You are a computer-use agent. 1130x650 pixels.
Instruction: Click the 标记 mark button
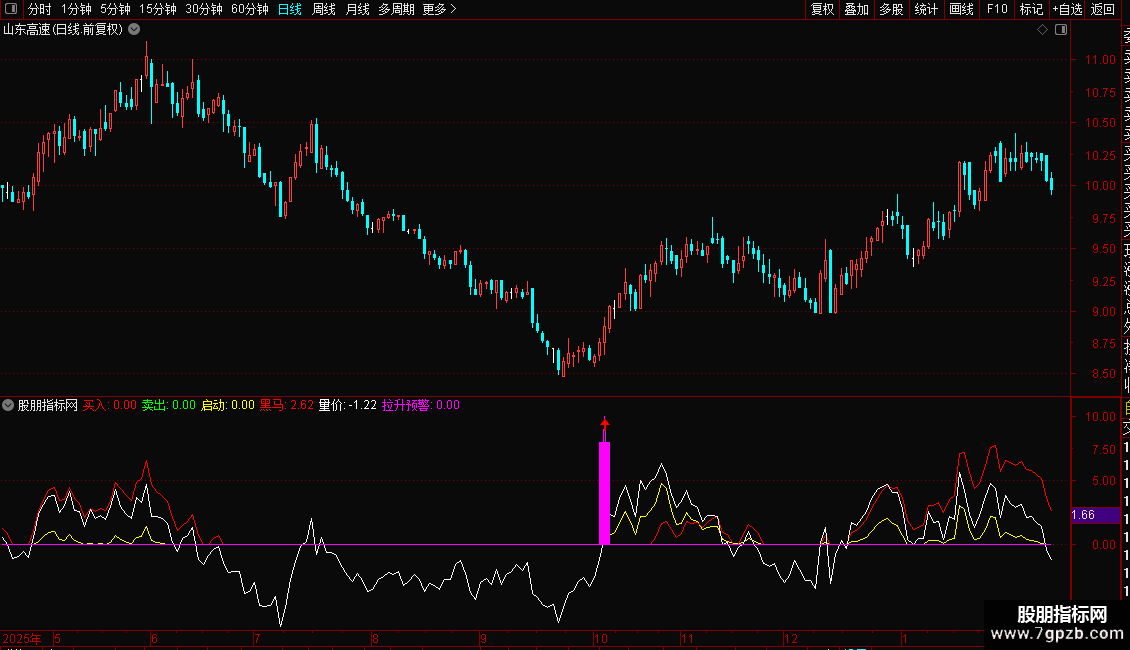[x=1031, y=10]
